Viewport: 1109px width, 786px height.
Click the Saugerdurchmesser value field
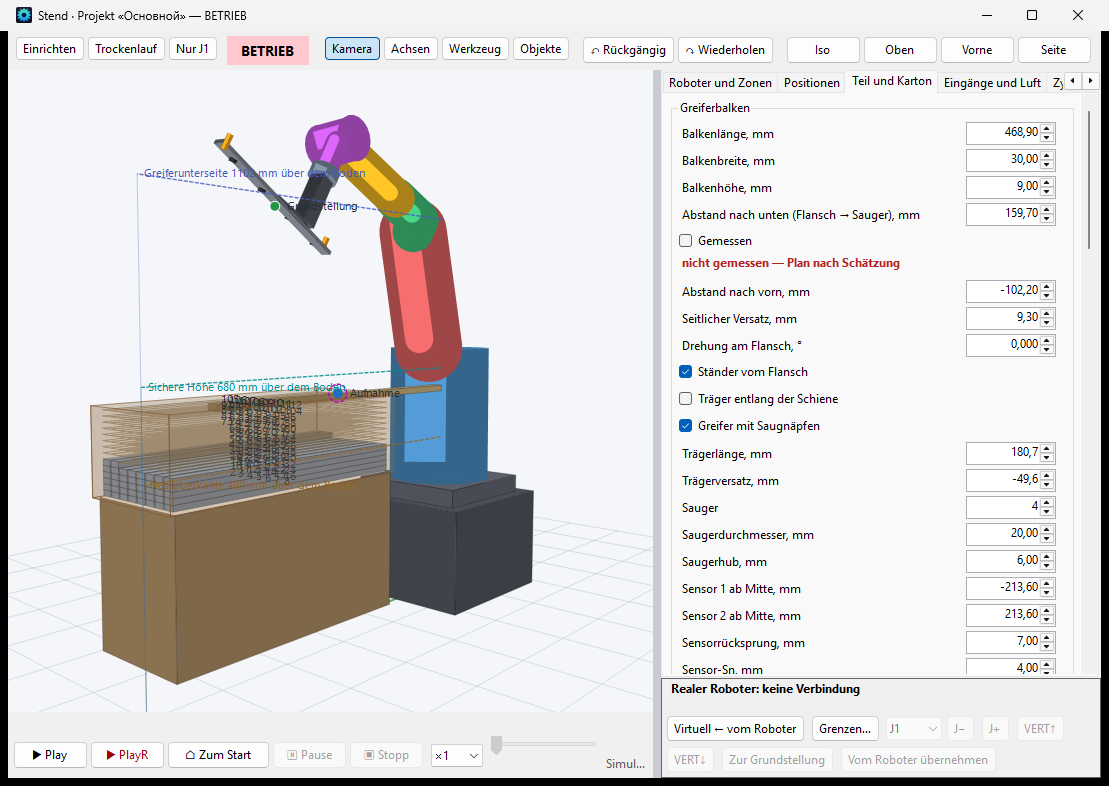(x=1004, y=533)
